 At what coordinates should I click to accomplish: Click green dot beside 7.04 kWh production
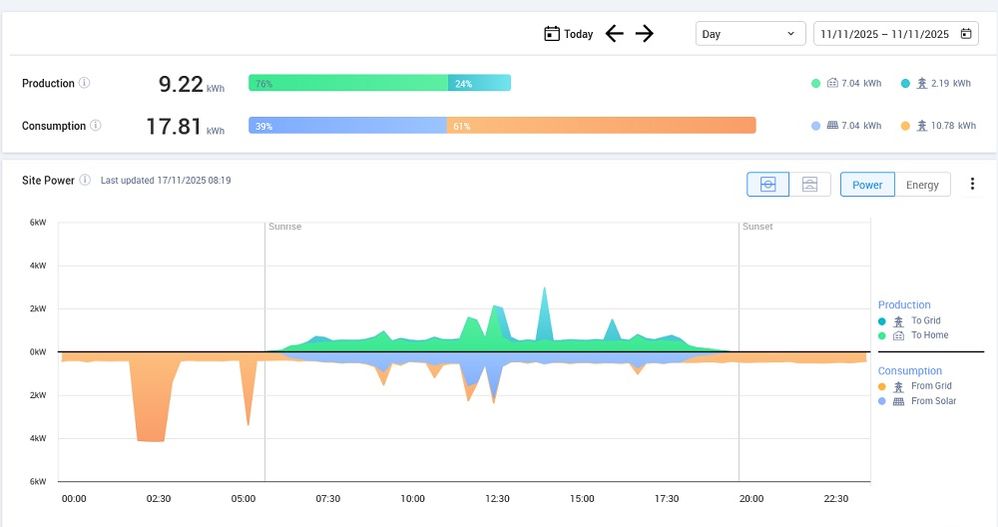click(815, 83)
